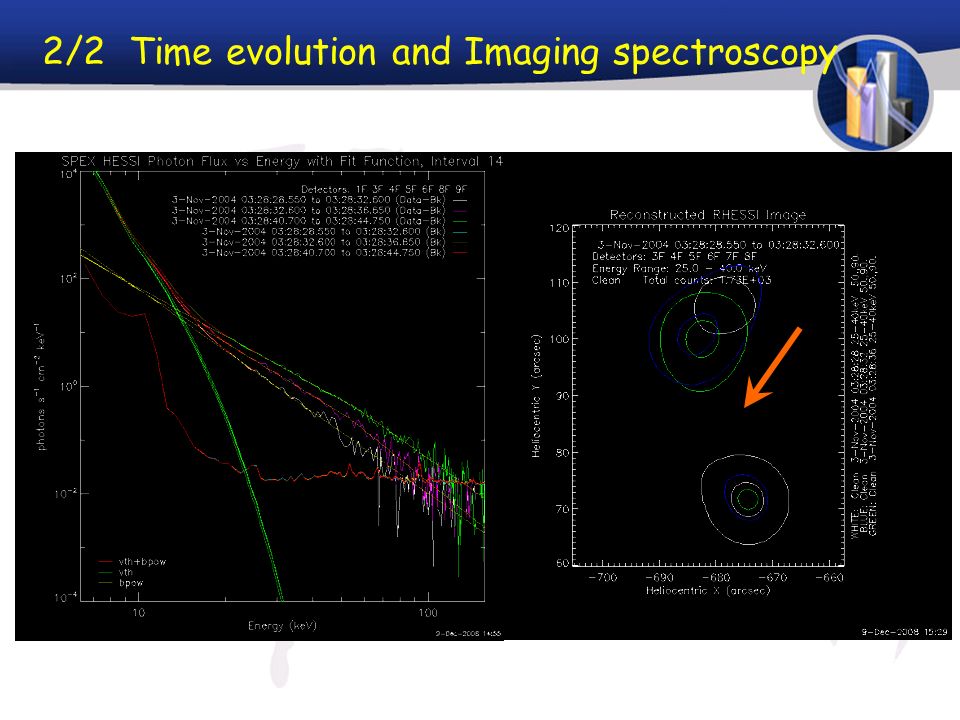Click the "photons s⁻¹ cm⁻² keV⁻¹" y-axis label
Screen dimensions: 960x720
pyautogui.click(x=40, y=386)
